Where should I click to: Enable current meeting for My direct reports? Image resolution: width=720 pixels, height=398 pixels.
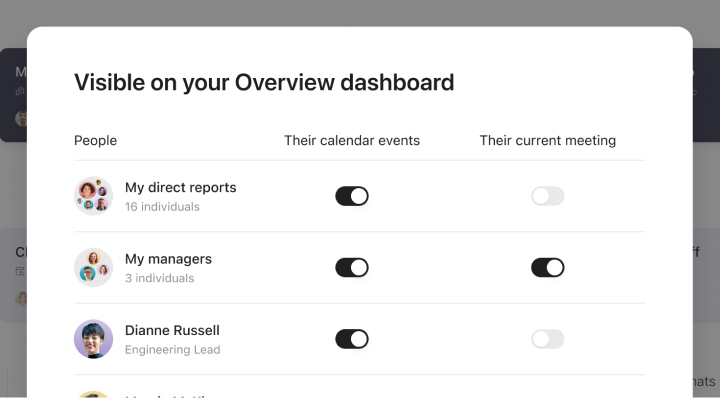pos(547,196)
